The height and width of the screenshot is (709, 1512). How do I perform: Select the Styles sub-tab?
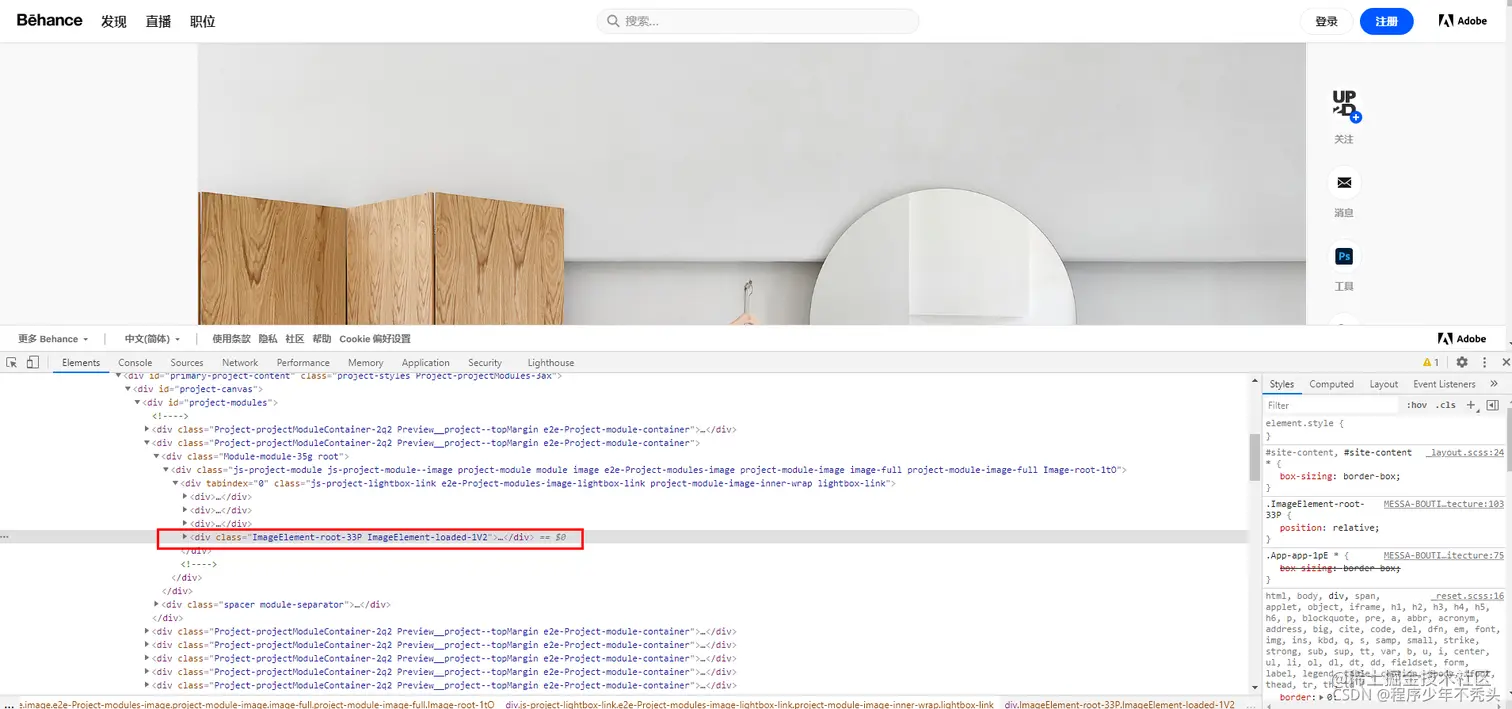1282,384
